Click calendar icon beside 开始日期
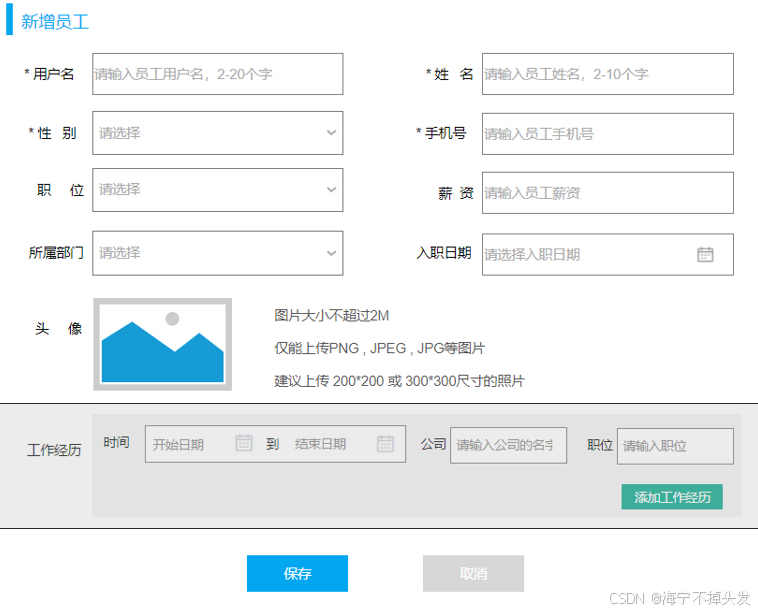 [244, 443]
